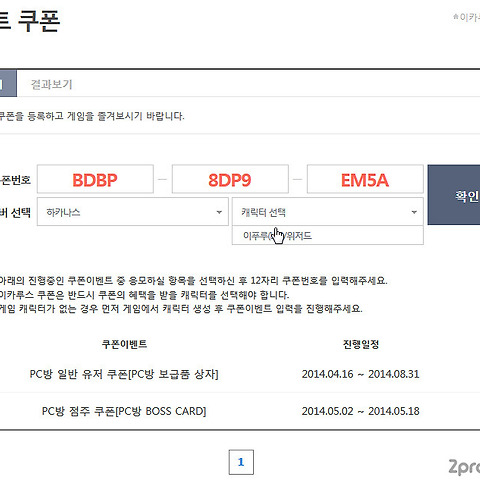This screenshot has height=480, width=480.
Task: Click the first coupon field BDBP
Action: [x=95, y=179]
